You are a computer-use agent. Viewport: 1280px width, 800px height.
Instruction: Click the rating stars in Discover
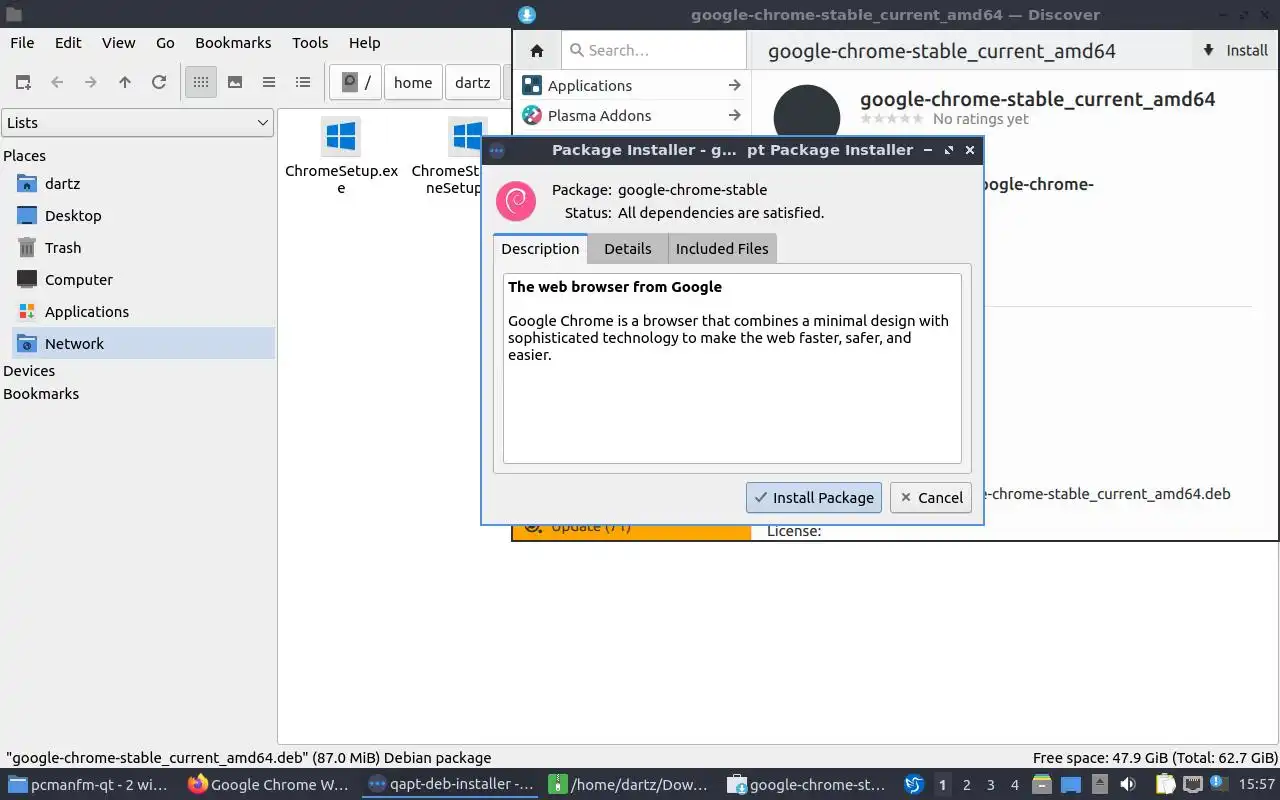pos(892,119)
